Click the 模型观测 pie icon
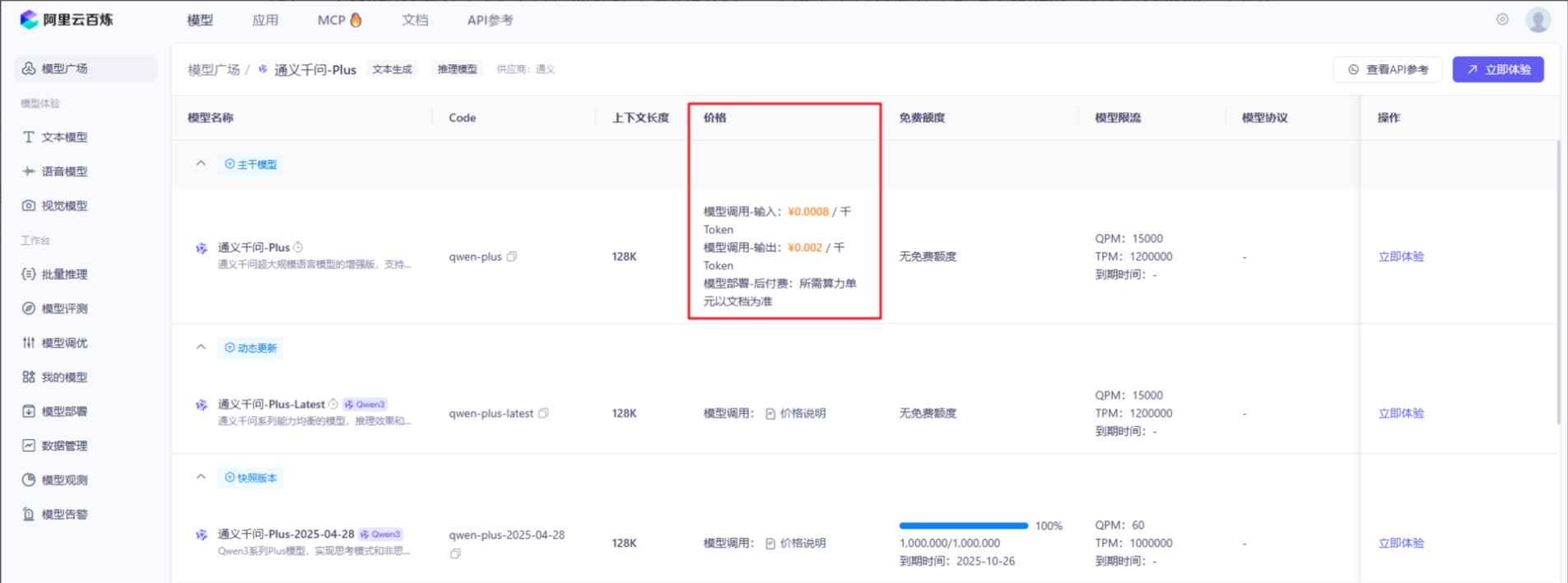The height and width of the screenshot is (583, 1568). click(29, 480)
